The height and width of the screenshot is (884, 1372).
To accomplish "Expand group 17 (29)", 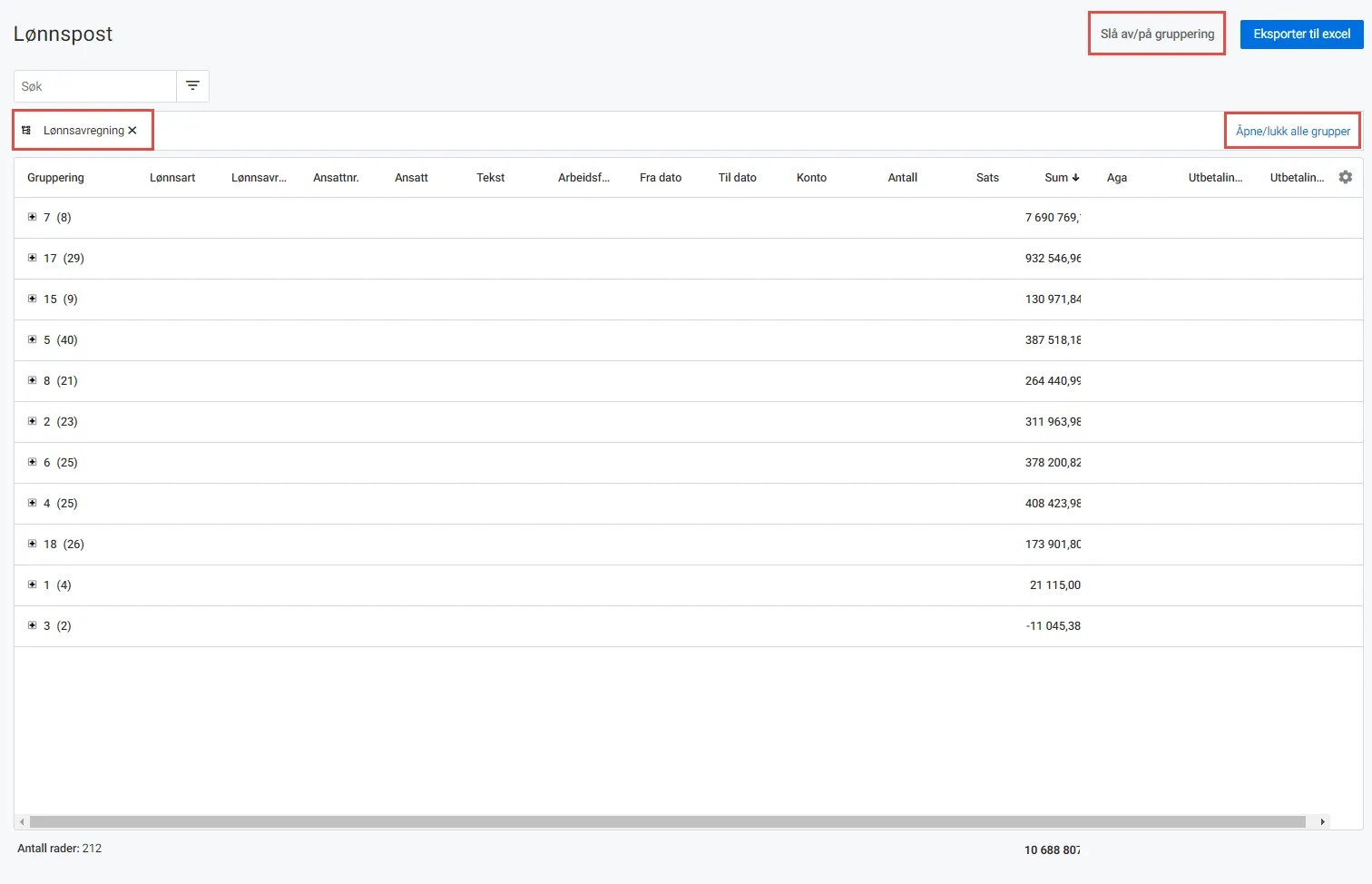I will click(32, 258).
